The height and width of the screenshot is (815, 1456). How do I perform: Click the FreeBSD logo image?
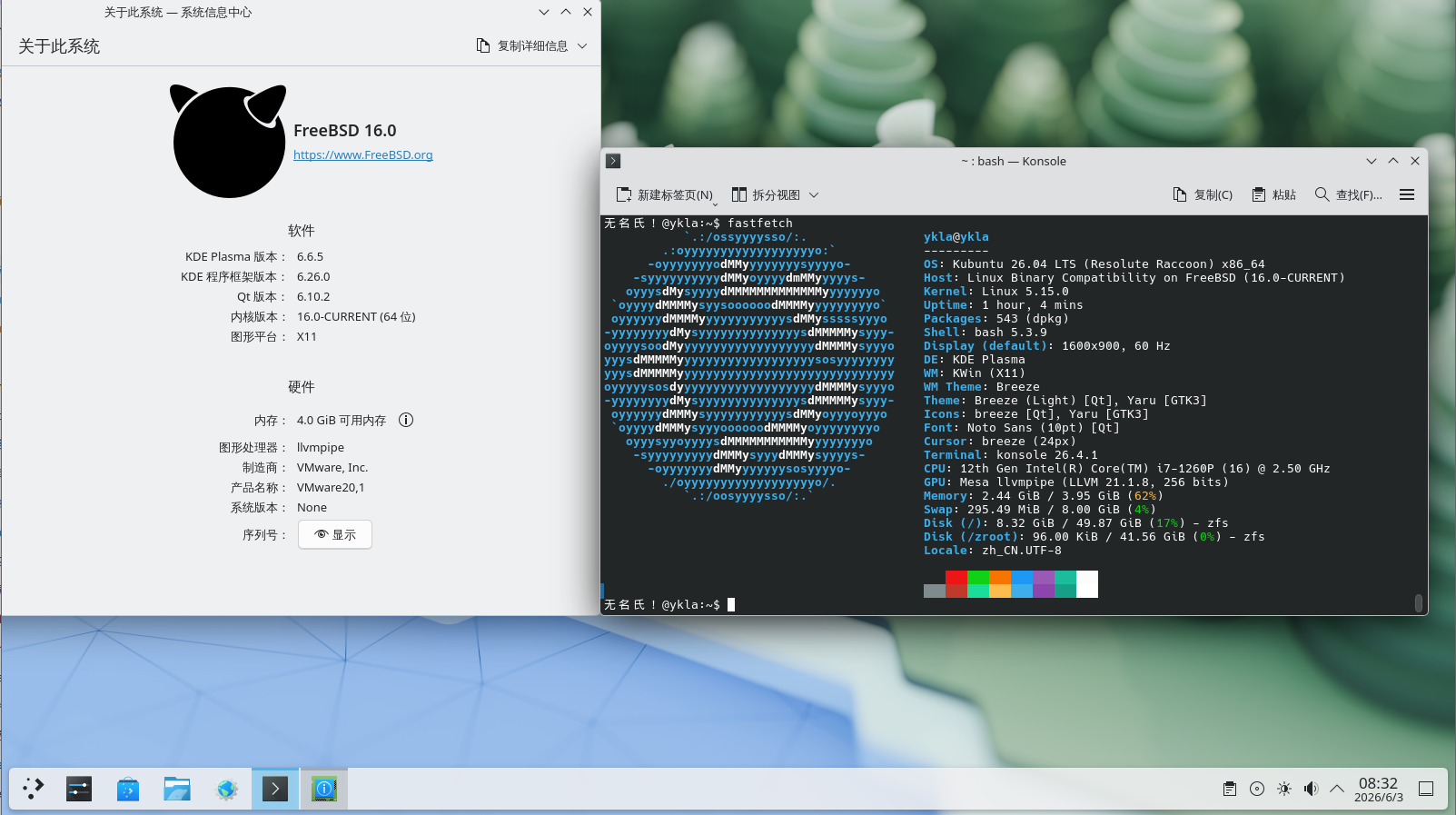pyautogui.click(x=229, y=141)
